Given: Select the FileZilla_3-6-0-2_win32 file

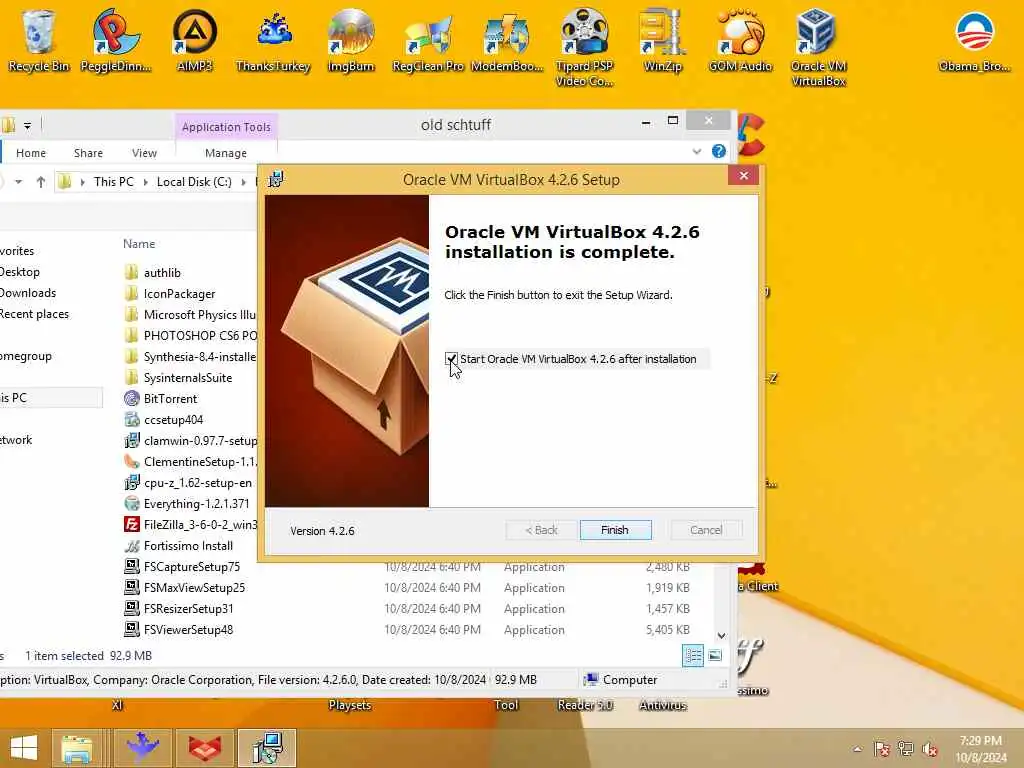Looking at the screenshot, I should tap(200, 525).
